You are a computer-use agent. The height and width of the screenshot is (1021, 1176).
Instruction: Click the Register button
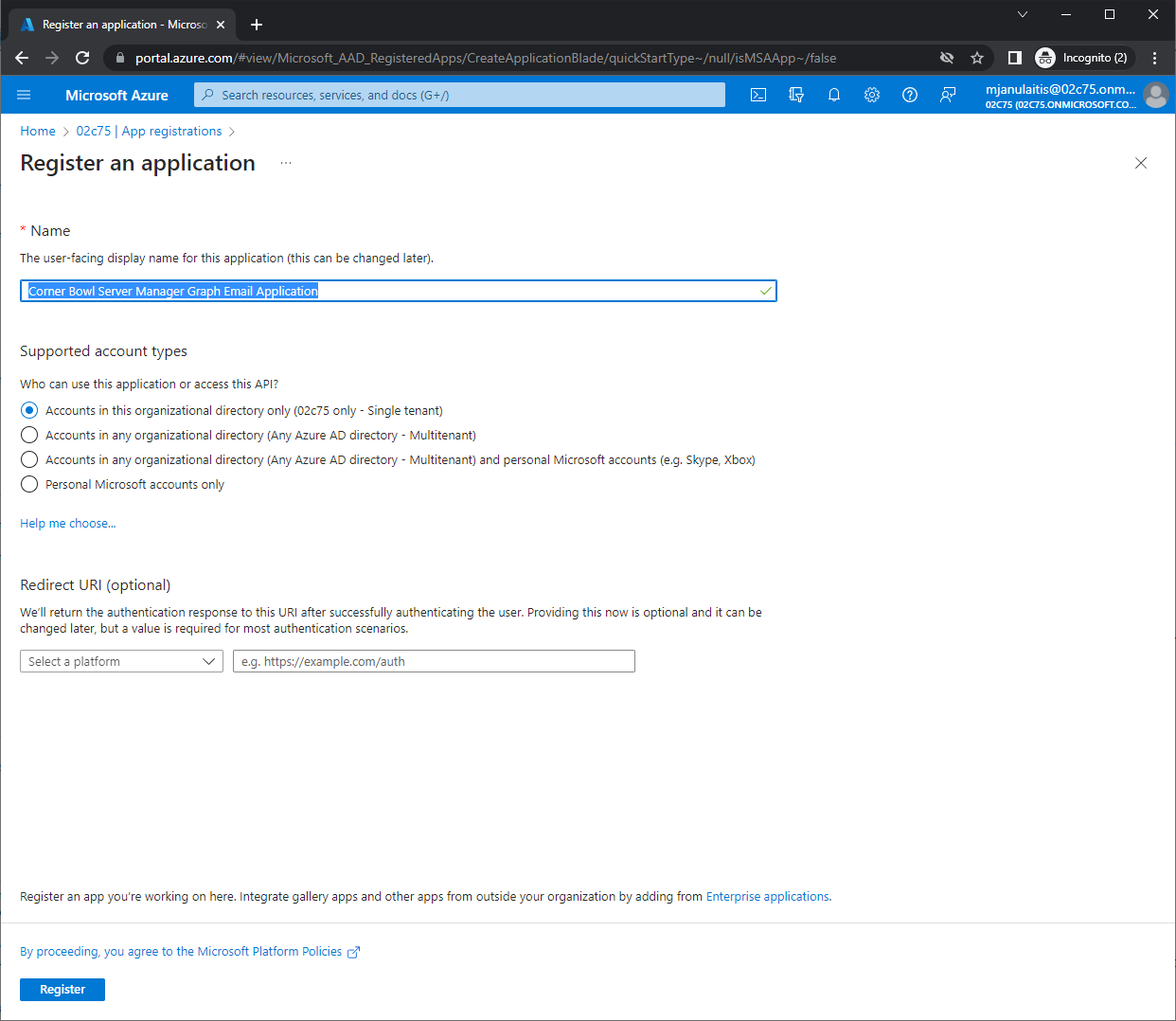pos(62,989)
